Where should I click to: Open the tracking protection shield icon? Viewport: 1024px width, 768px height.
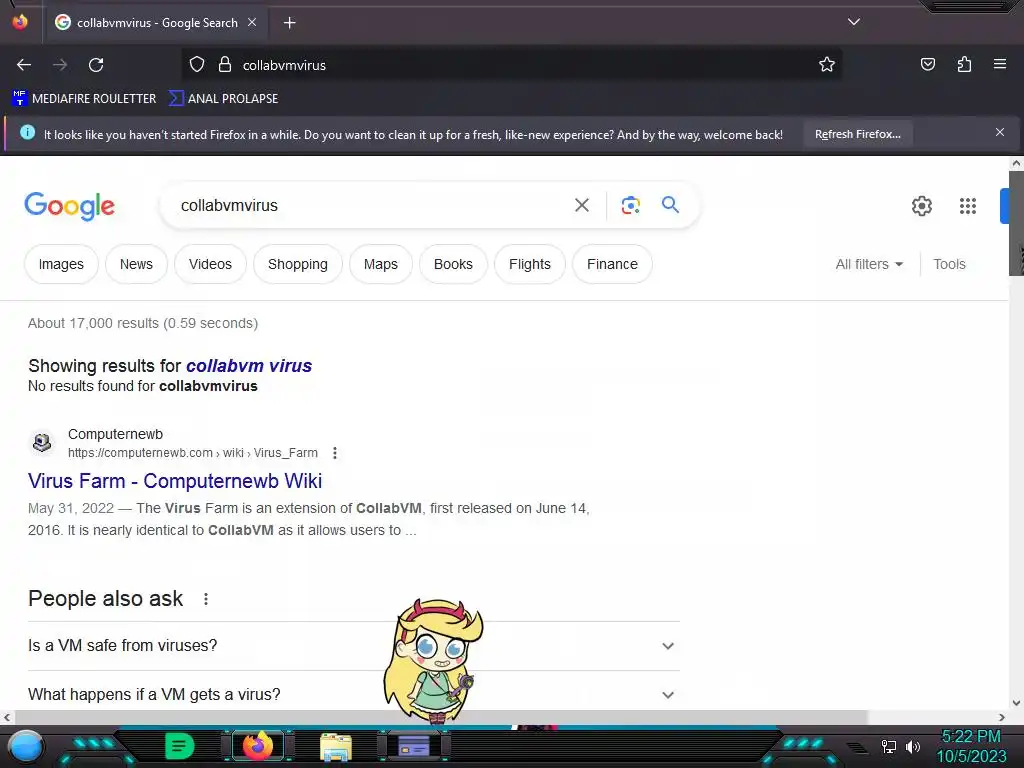(x=197, y=65)
